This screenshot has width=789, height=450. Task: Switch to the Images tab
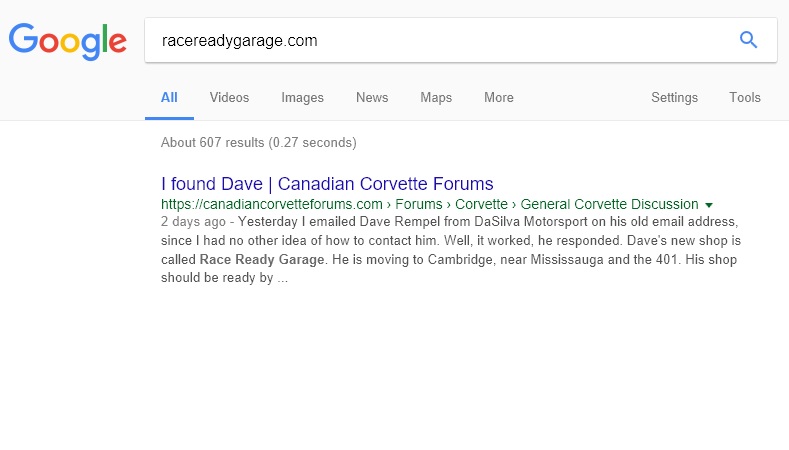pyautogui.click(x=302, y=98)
